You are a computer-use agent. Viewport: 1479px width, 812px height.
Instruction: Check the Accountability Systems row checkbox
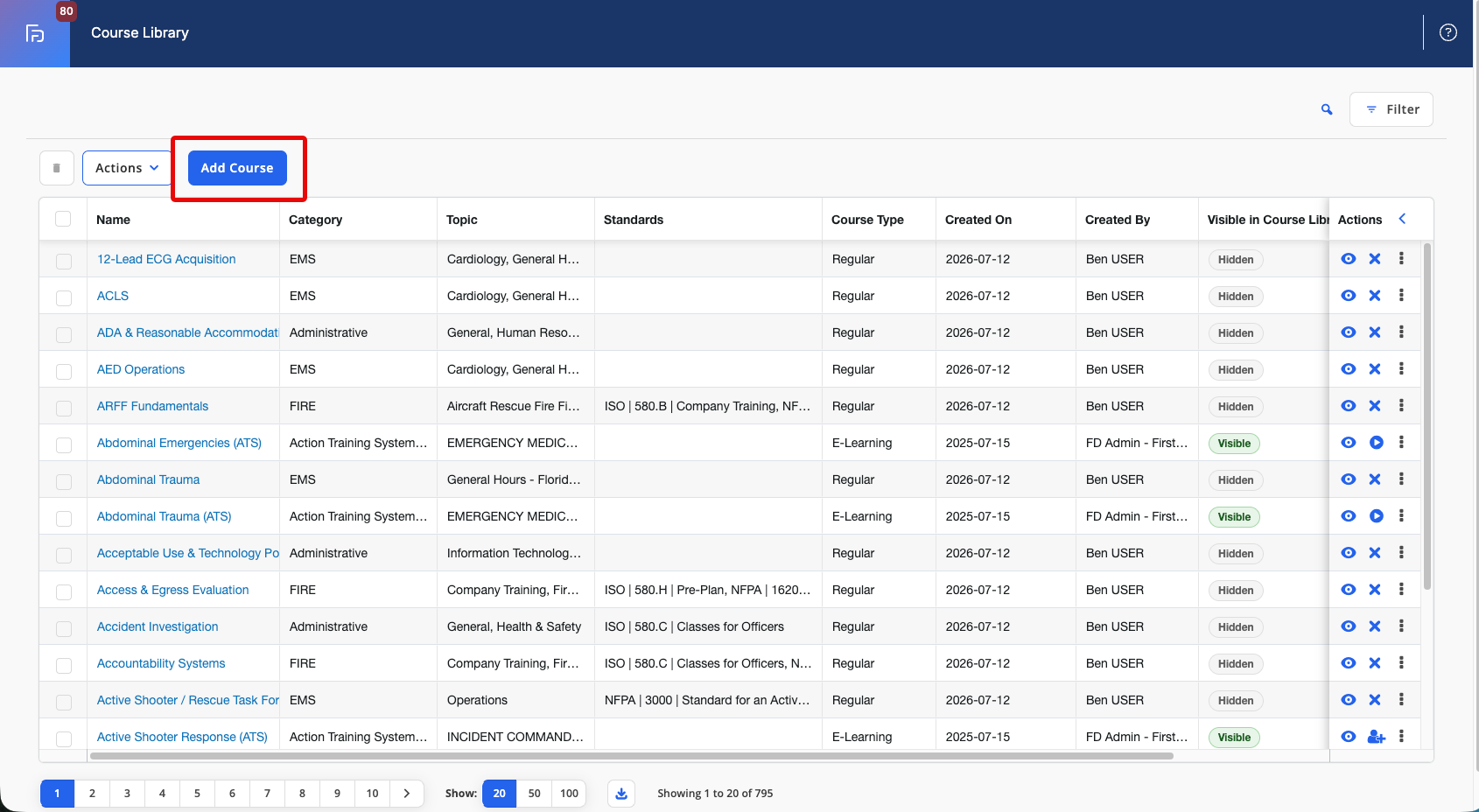coord(64,665)
